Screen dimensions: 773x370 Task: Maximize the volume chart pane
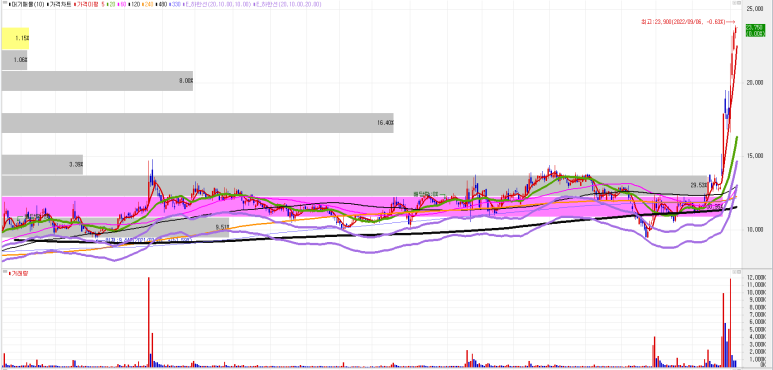(x=739, y=272)
